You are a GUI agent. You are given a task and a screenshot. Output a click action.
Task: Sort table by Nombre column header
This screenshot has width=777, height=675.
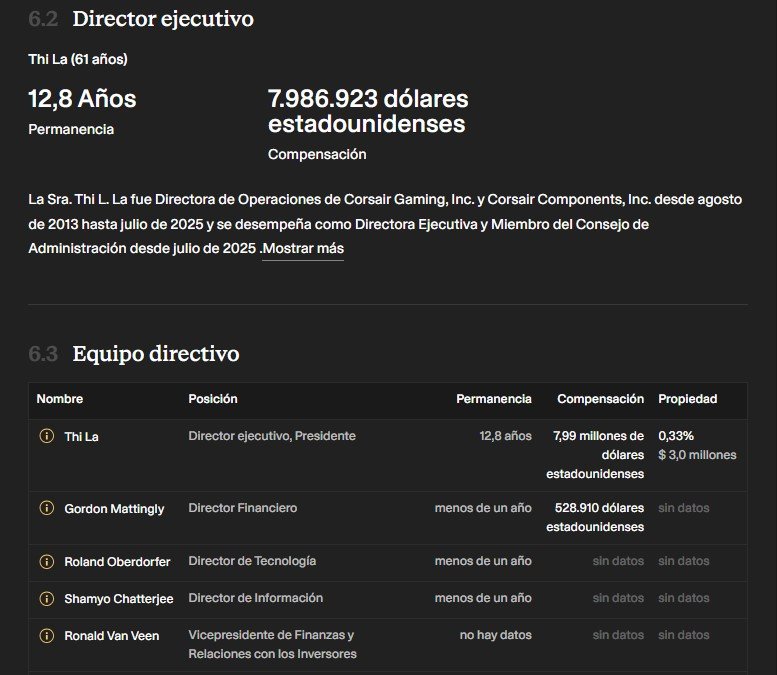pos(60,399)
